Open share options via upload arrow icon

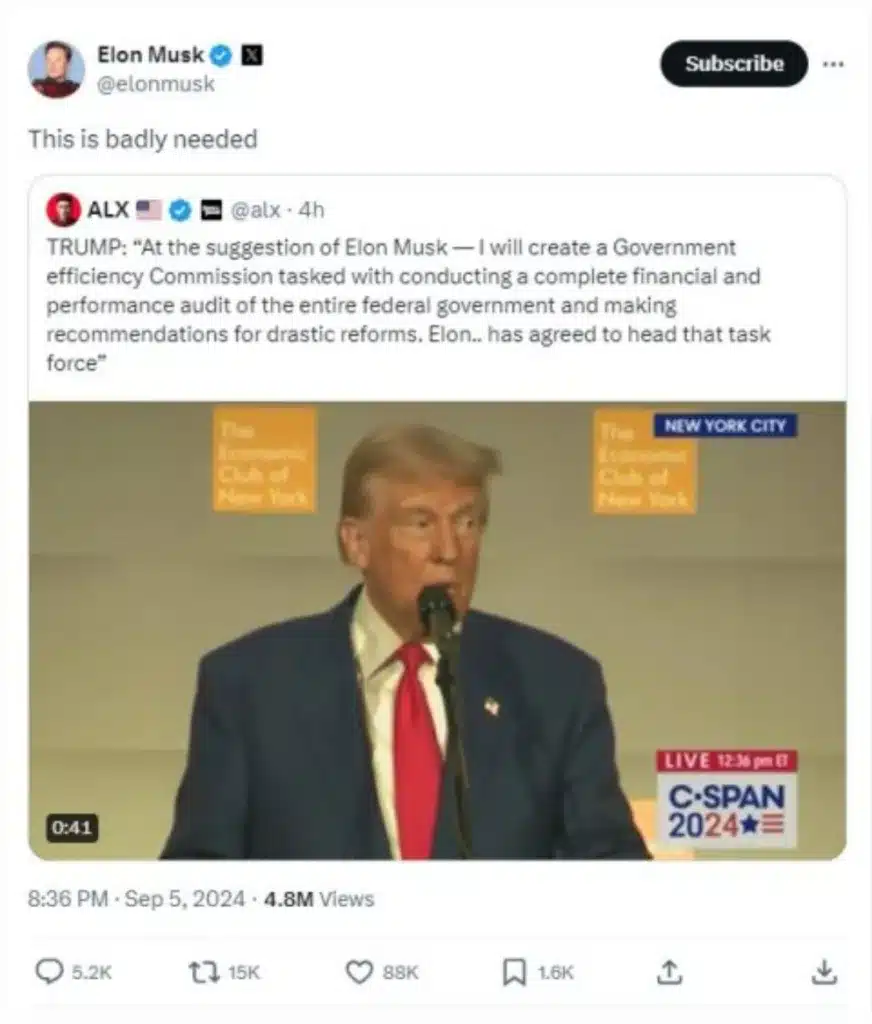pyautogui.click(x=669, y=972)
